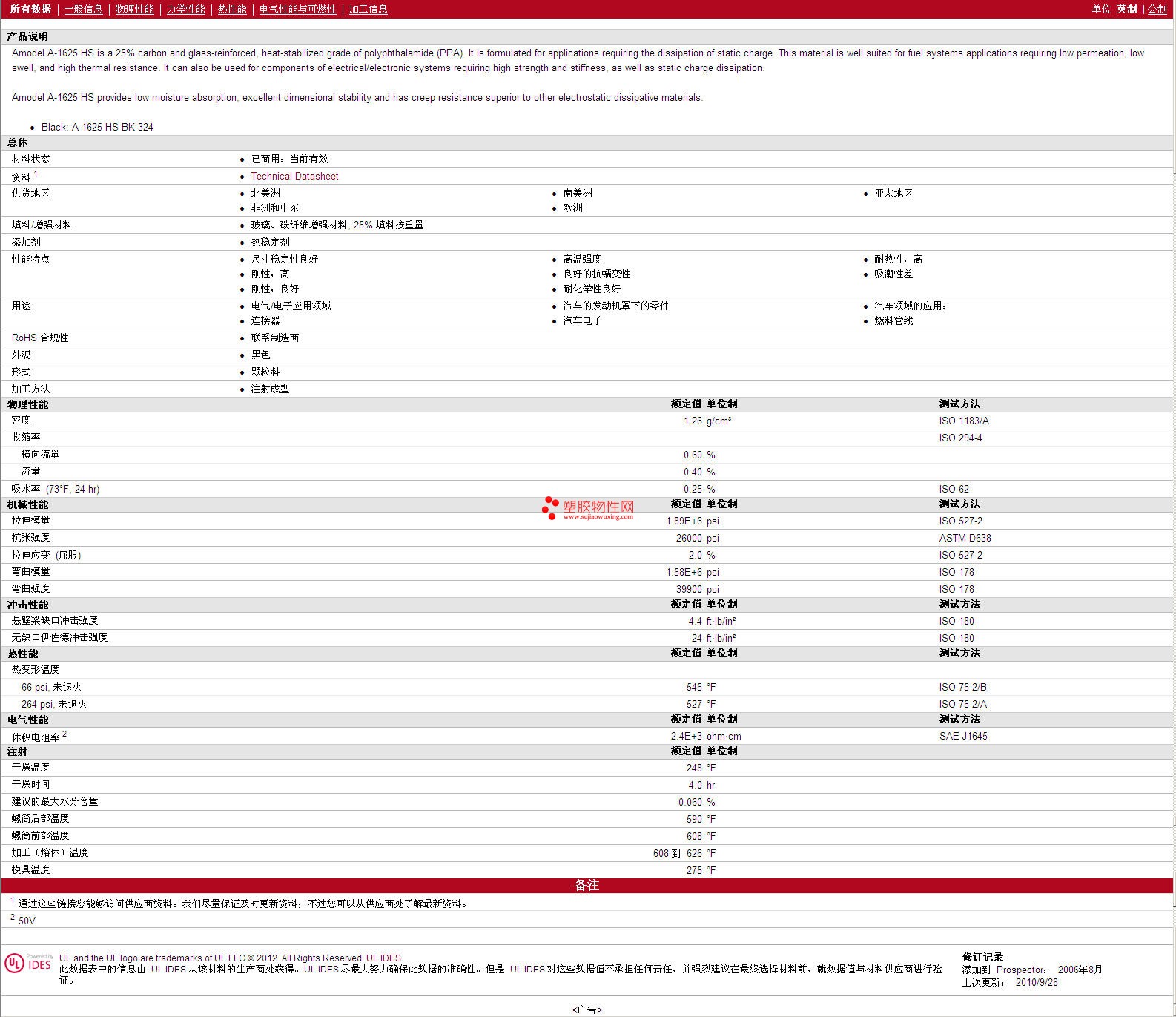The image size is (1176, 1017).
Task: Click the footnote 1 superscript beside 资料
Action: click(x=36, y=174)
